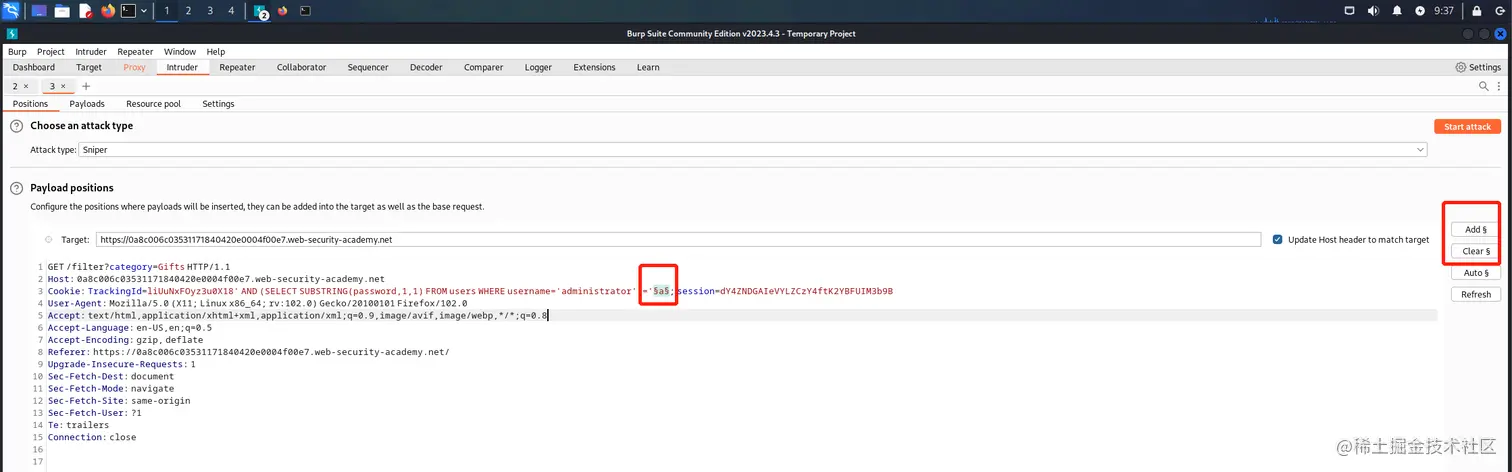Click the 9:37 clock
1512x472 pixels.
[x=1444, y=11]
